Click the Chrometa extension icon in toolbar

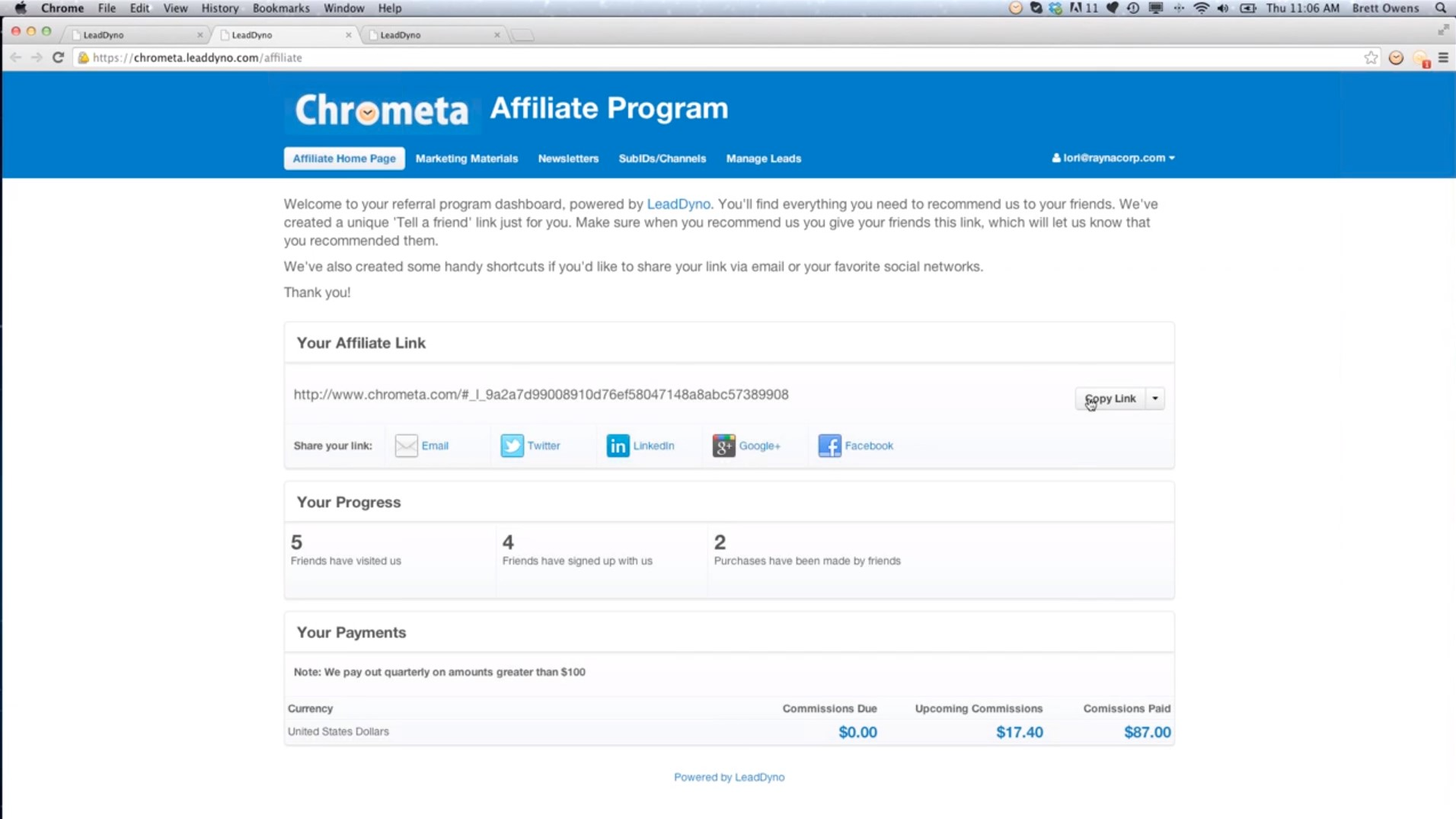1396,58
